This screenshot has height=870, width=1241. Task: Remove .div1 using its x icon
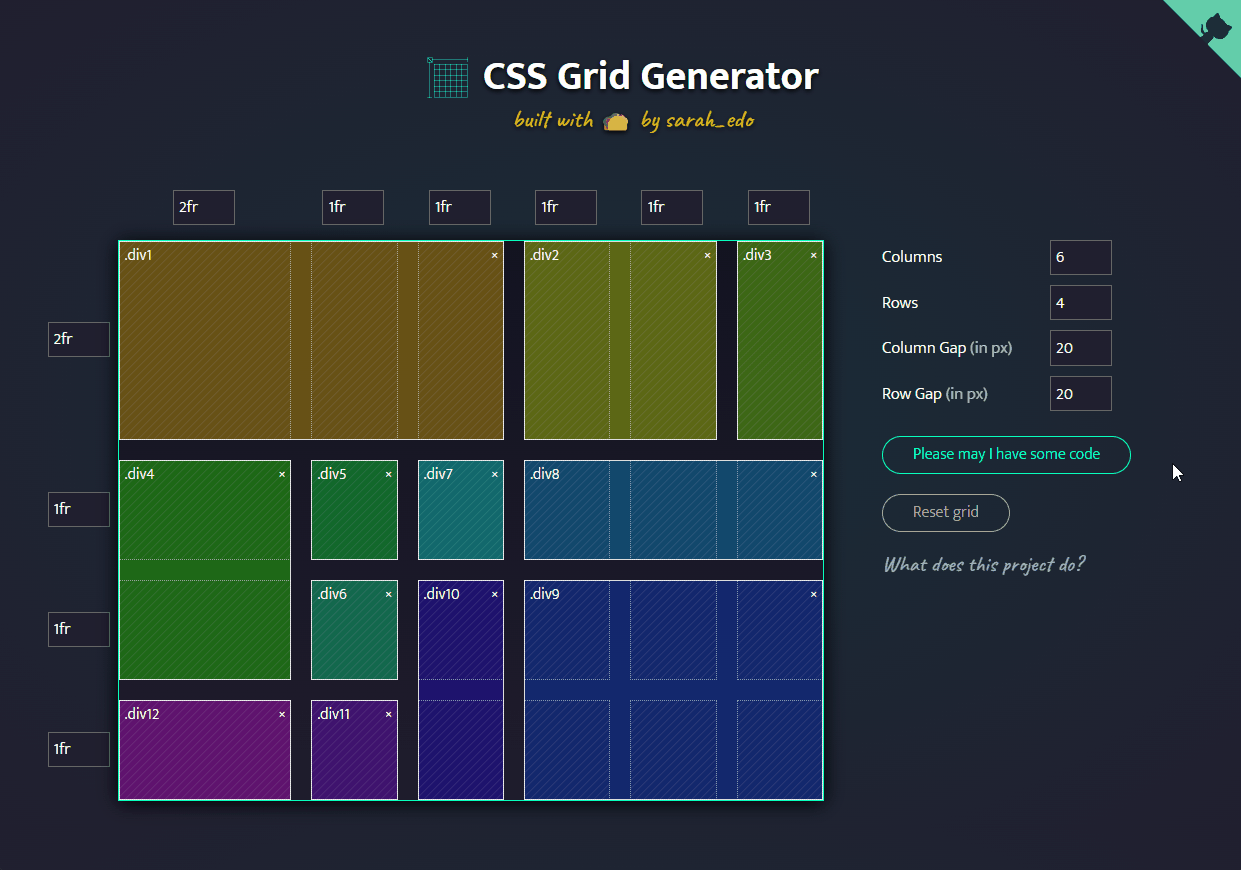click(x=494, y=256)
